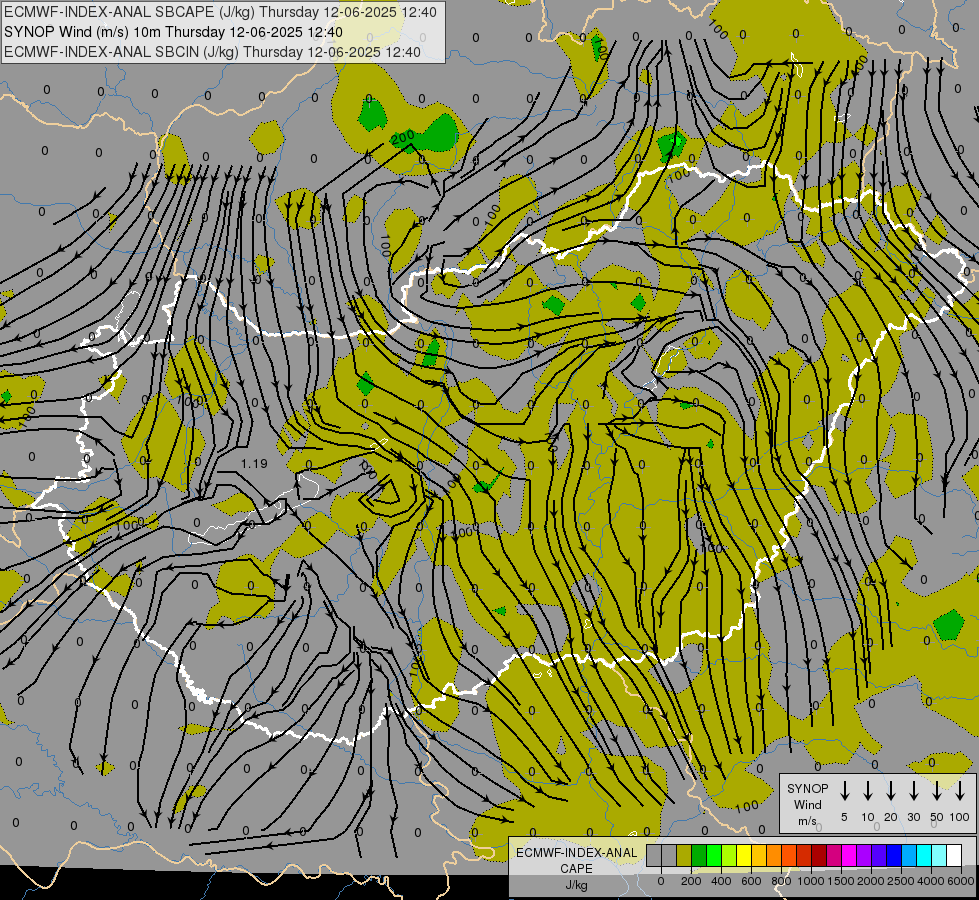Viewport: 979px width, 900px height.
Task: Pick the pure blue swatch in CAPE legend
Action: point(893,855)
